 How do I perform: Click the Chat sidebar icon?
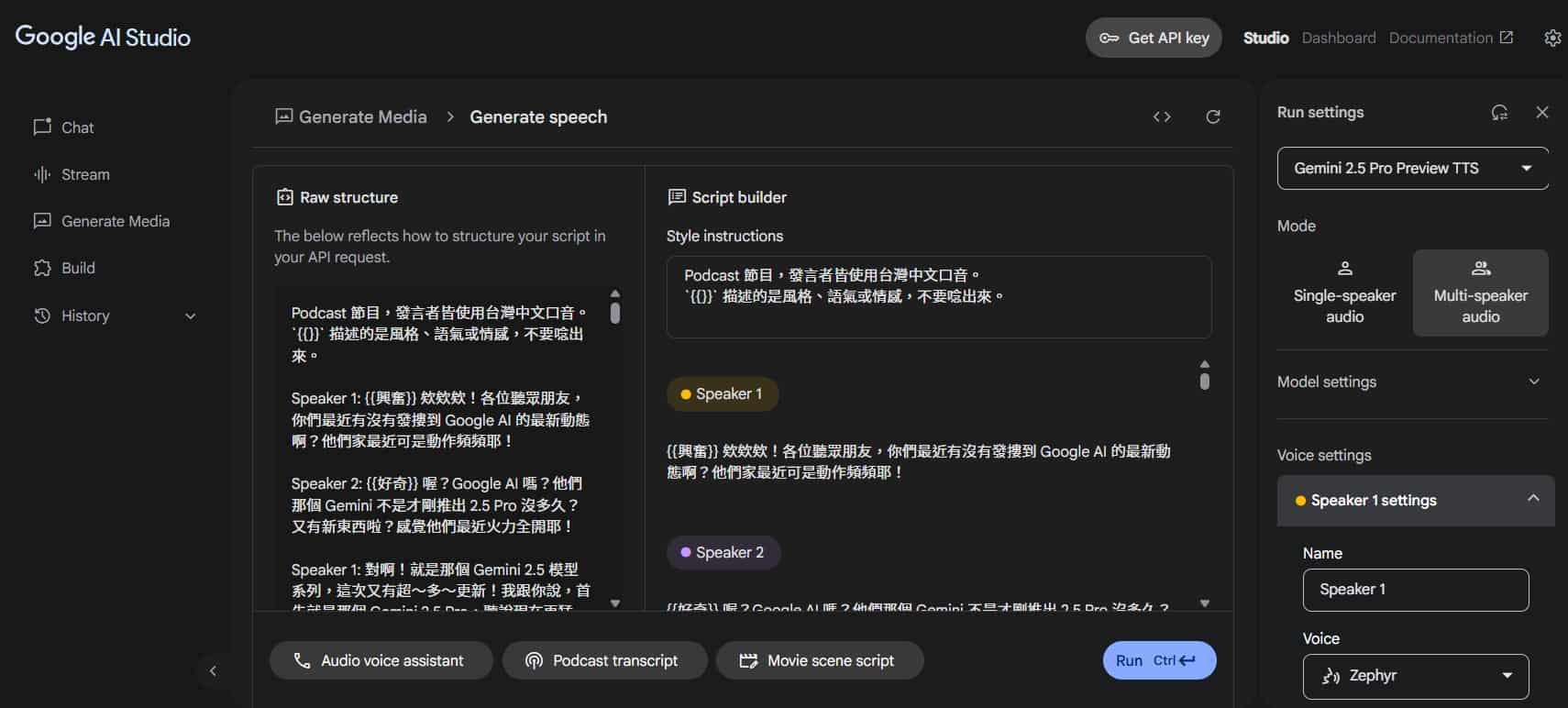click(x=42, y=127)
